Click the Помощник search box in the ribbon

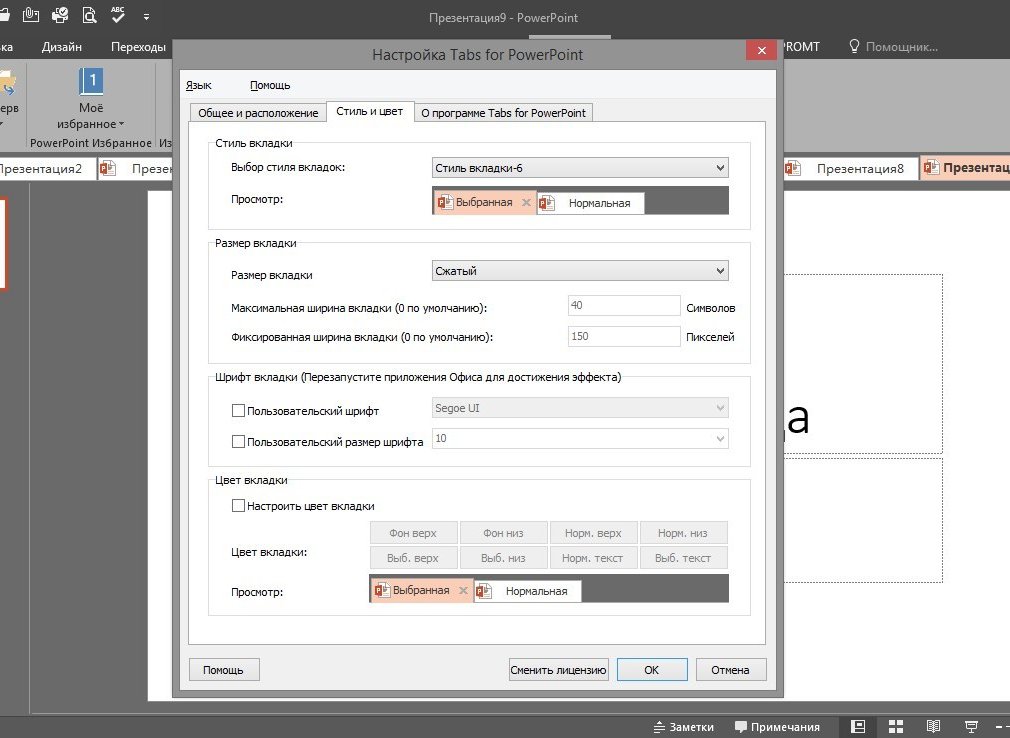[901, 46]
